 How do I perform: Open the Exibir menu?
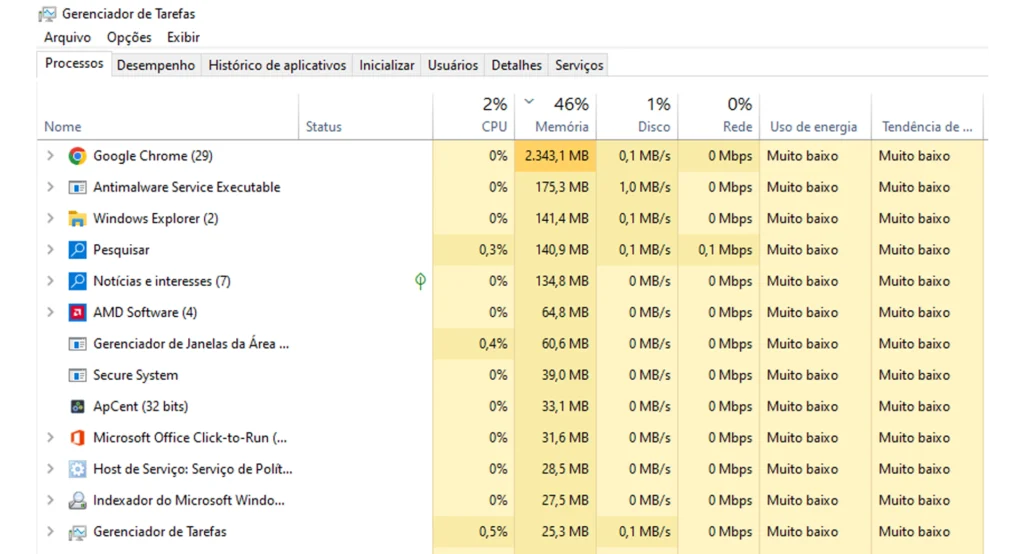point(184,37)
